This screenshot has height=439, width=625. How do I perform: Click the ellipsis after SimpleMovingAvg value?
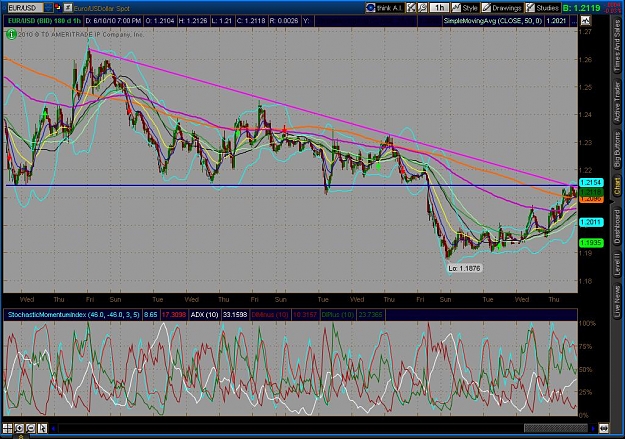pyautogui.click(x=573, y=21)
